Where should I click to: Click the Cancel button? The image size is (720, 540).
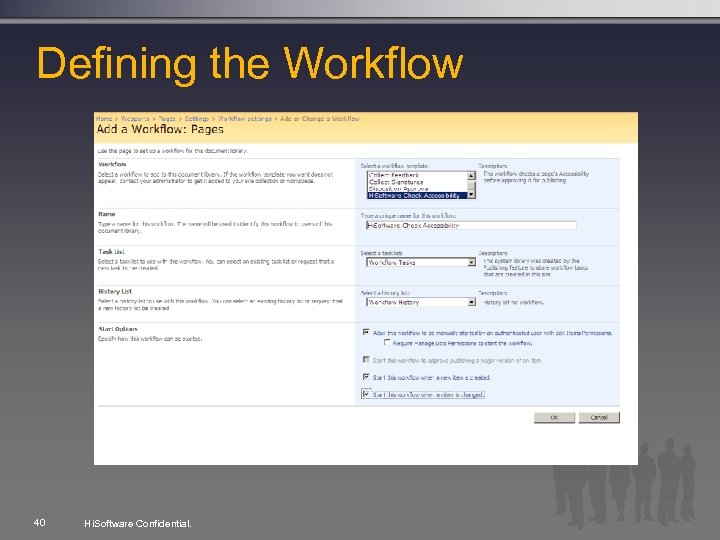(x=599, y=417)
